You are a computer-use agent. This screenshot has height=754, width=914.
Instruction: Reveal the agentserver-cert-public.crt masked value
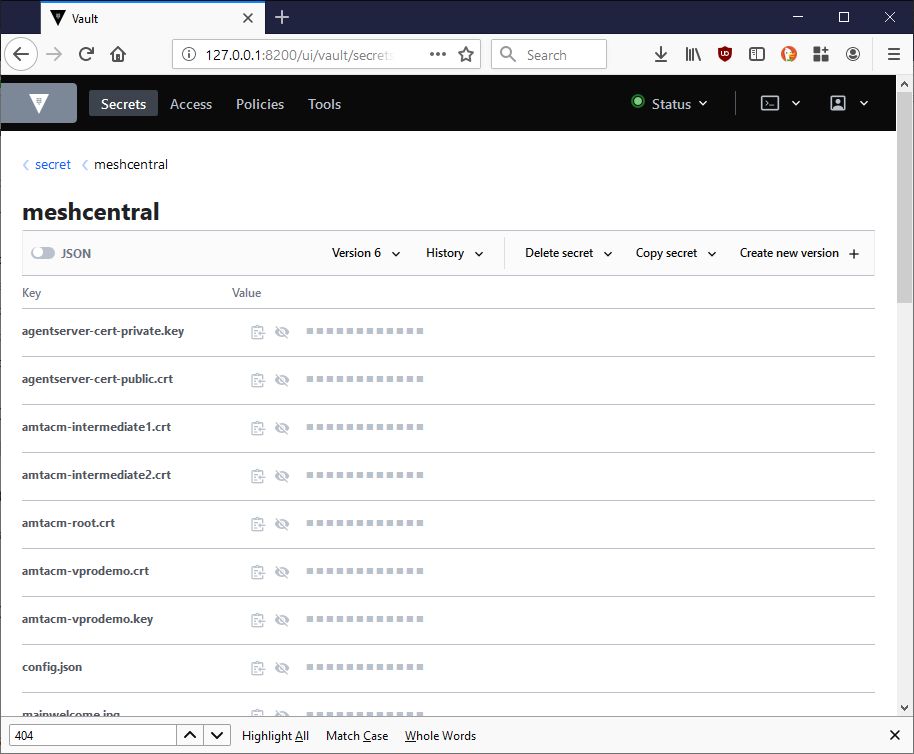pyautogui.click(x=282, y=380)
